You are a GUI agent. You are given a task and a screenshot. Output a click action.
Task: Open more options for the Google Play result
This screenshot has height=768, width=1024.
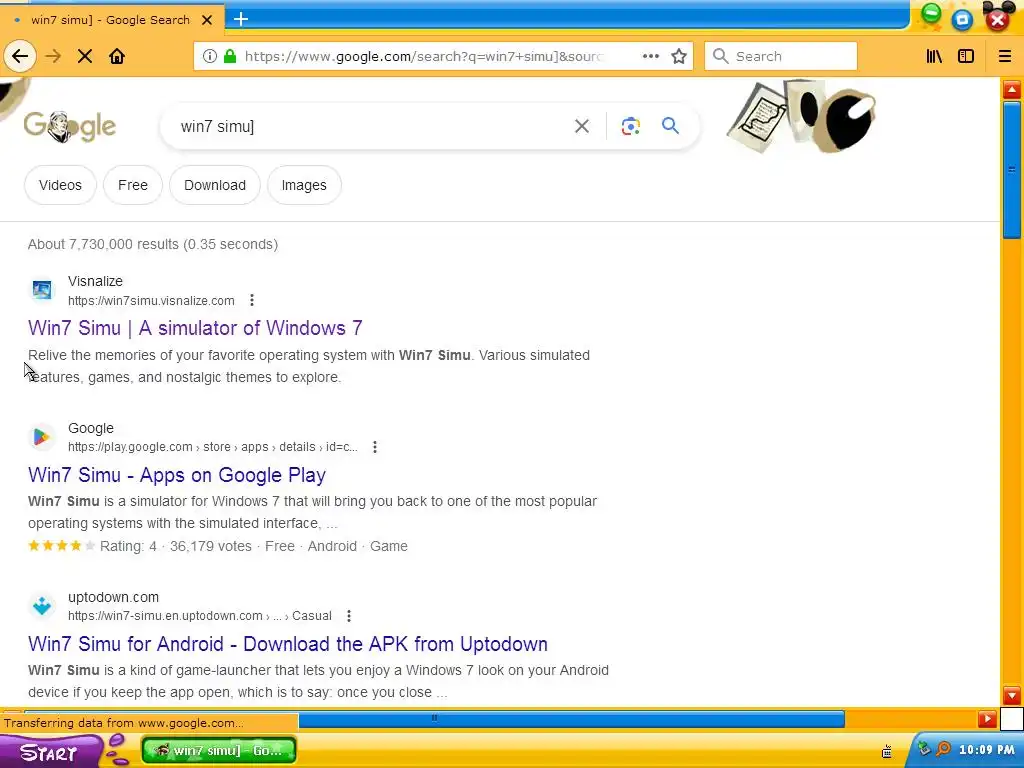[x=374, y=447]
